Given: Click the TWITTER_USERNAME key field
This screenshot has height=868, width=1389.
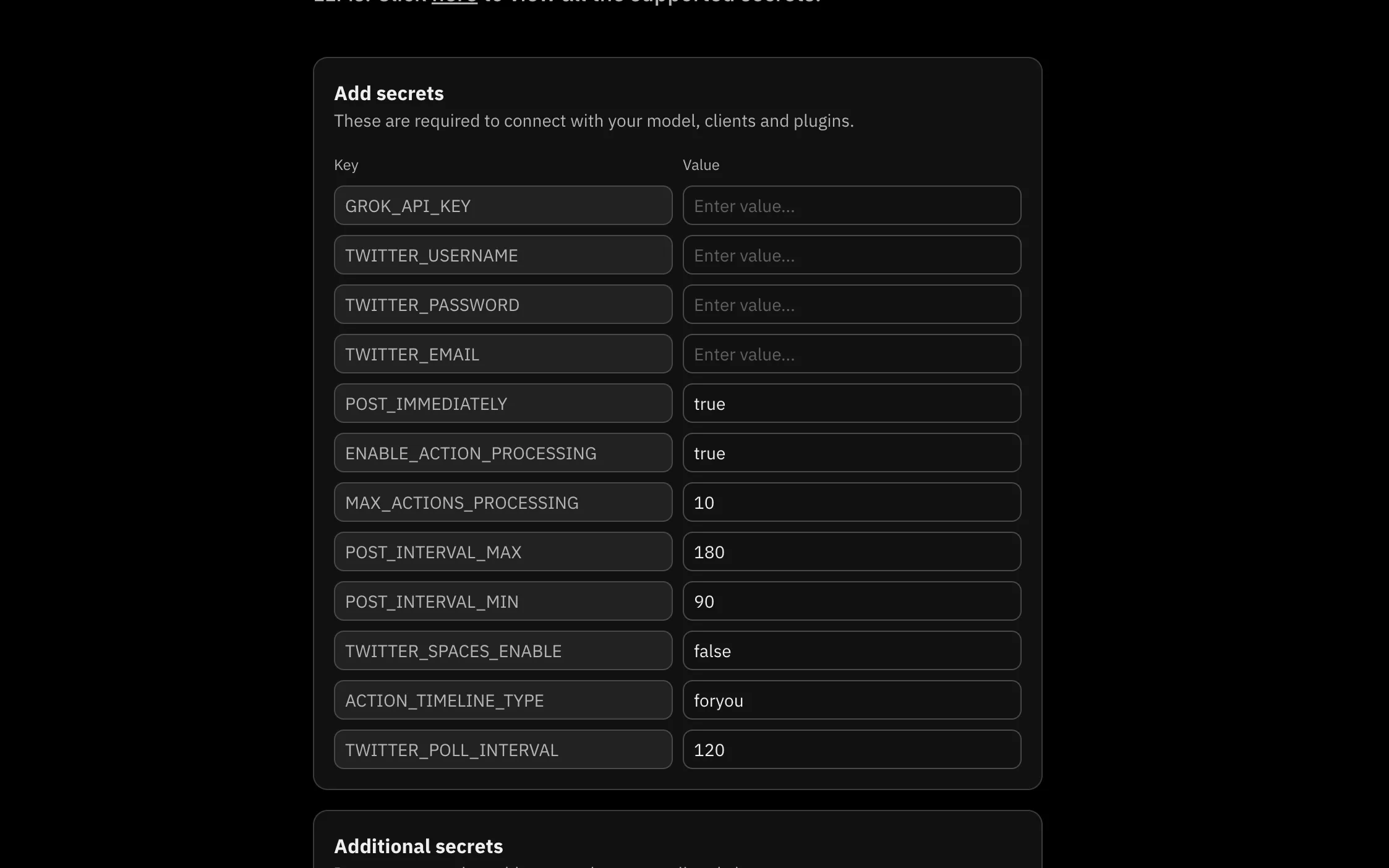Looking at the screenshot, I should coord(503,255).
